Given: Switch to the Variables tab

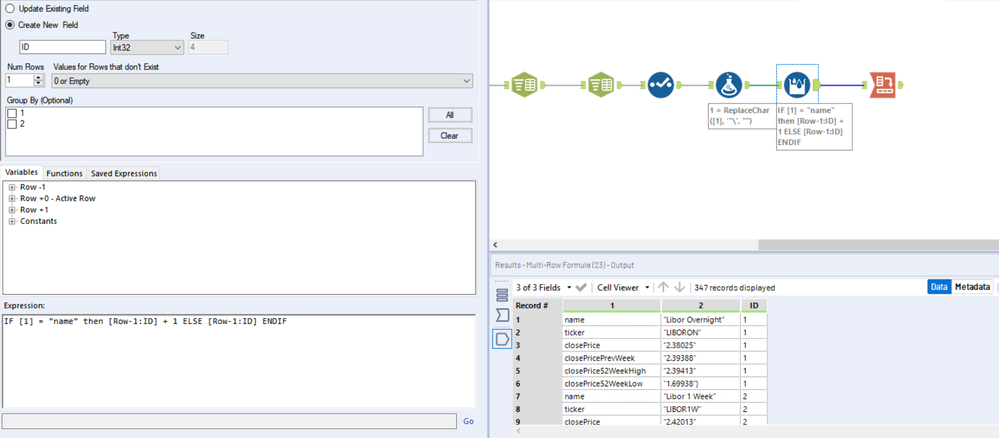Looking at the screenshot, I should (x=22, y=173).
